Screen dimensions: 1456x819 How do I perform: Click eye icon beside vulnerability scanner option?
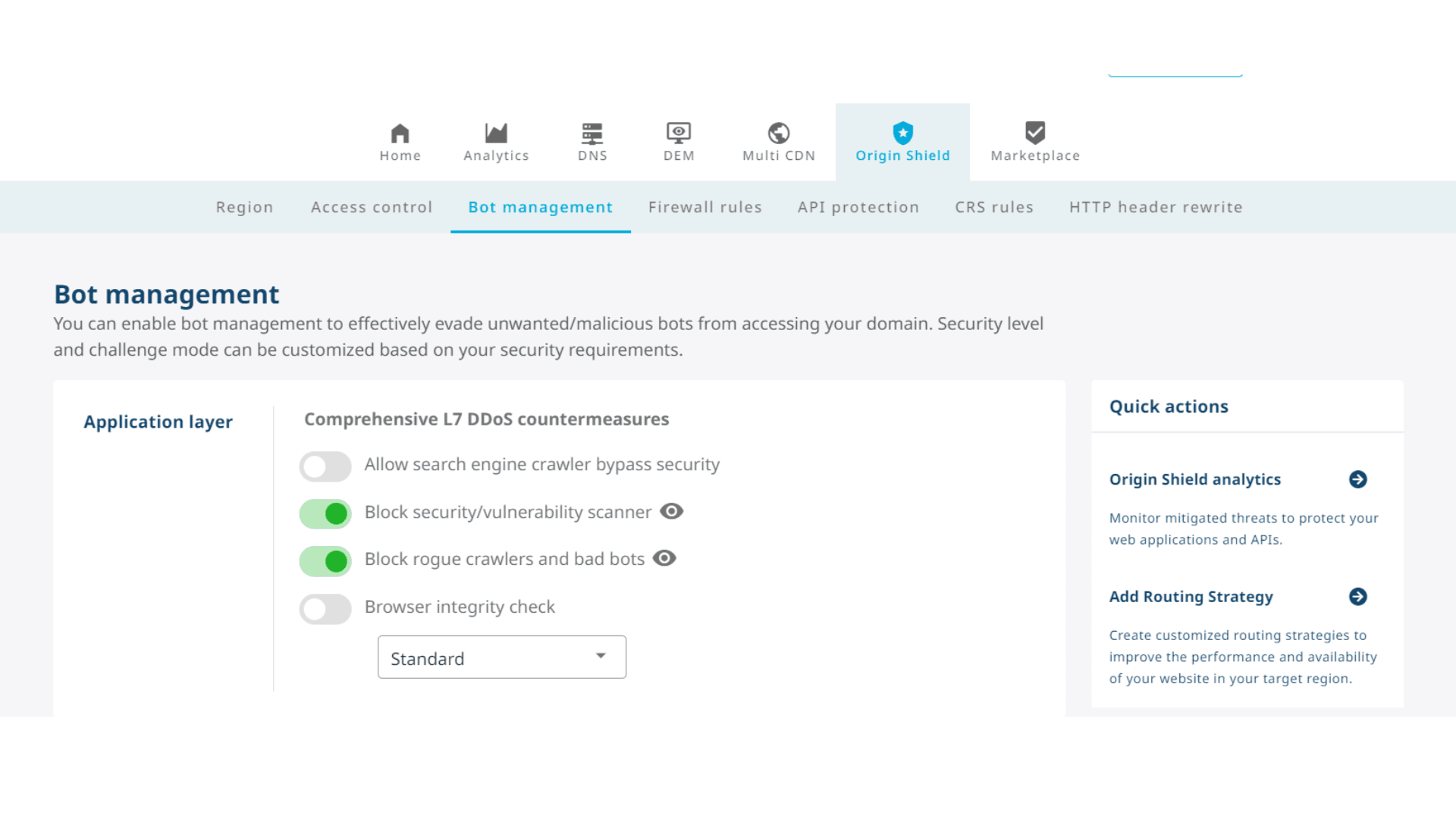[671, 511]
